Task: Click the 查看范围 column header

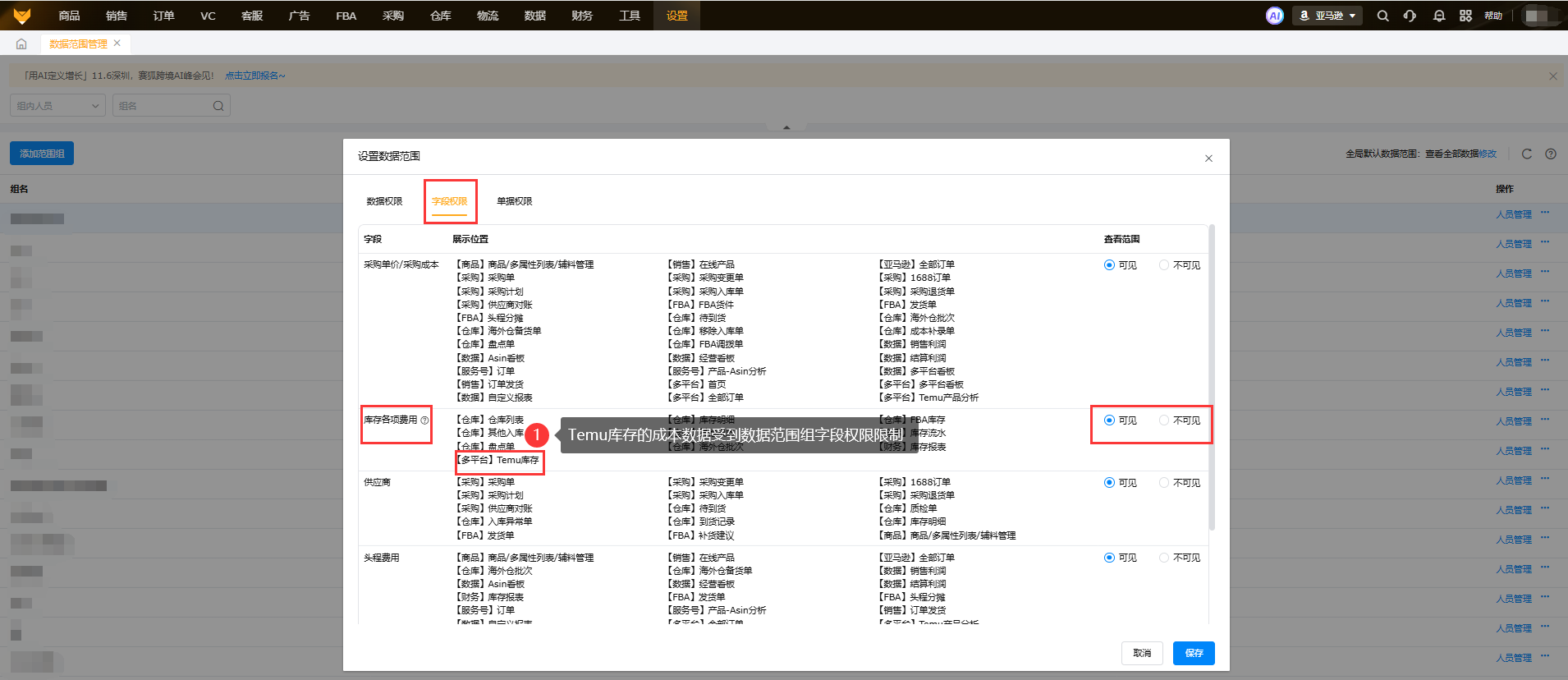Action: 1121,239
